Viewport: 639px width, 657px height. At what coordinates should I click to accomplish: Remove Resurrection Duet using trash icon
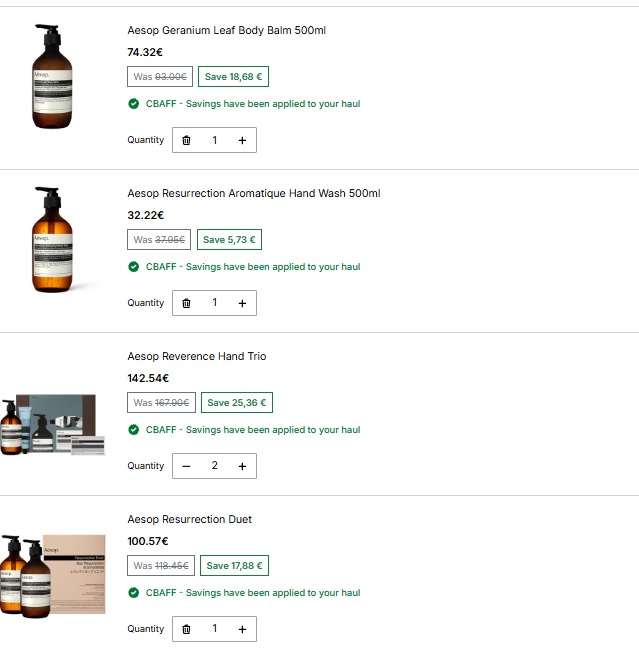(186, 629)
